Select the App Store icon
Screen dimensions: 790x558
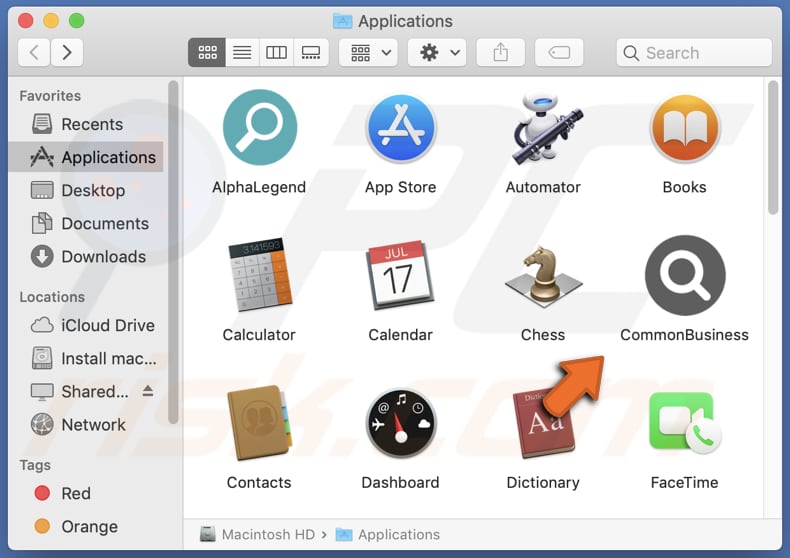click(401, 128)
